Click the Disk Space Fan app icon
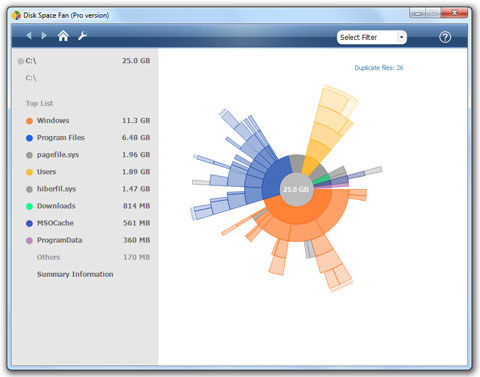This screenshot has width=480, height=377. point(16,15)
